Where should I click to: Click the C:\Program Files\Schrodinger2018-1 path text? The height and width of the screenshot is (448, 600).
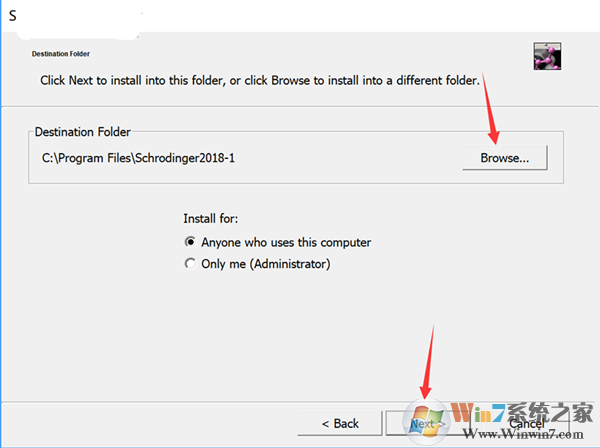pos(138,158)
